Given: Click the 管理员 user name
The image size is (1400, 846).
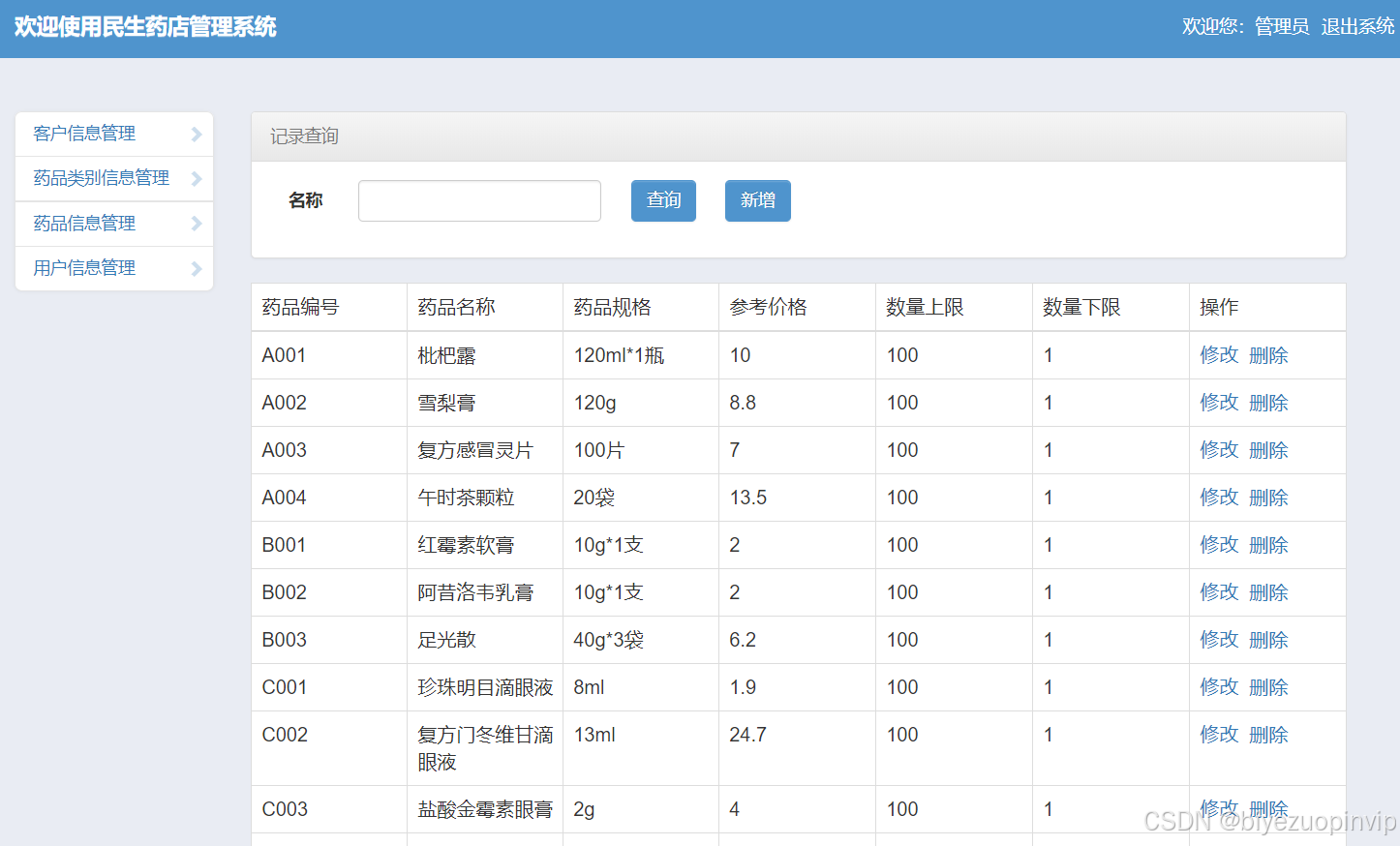Looking at the screenshot, I should [x=1282, y=26].
